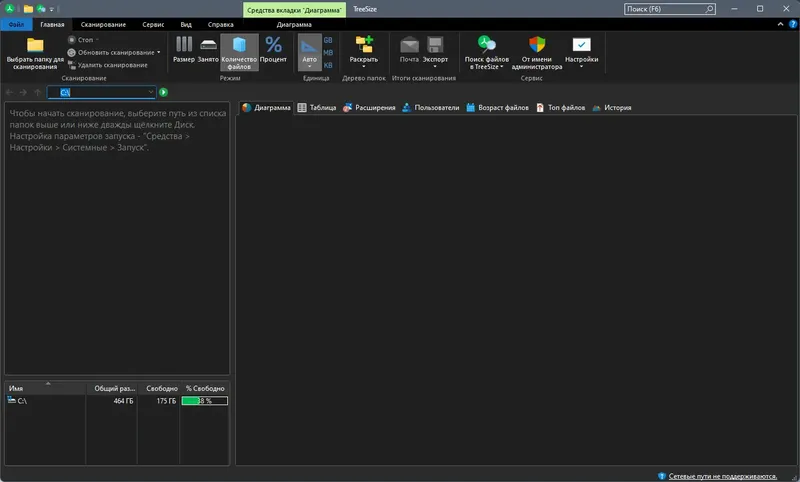Open the quick access toolbar customize arrow

pos(52,9)
